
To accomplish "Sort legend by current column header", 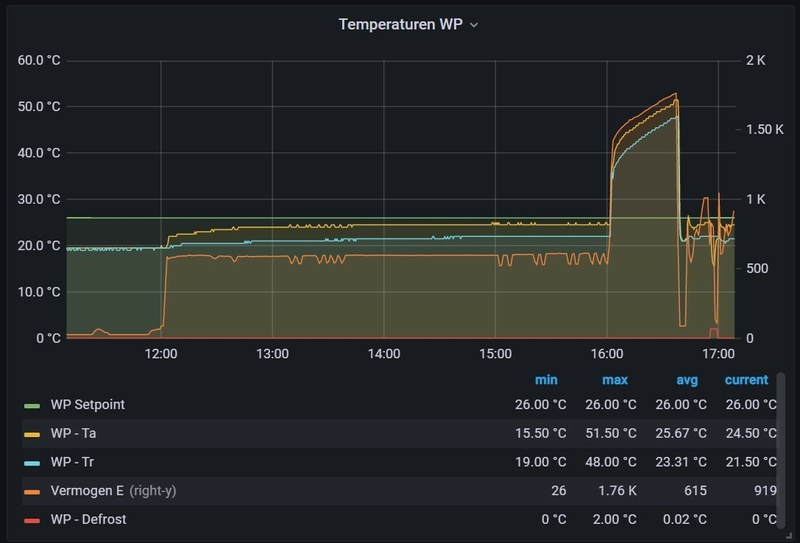I will [x=746, y=380].
